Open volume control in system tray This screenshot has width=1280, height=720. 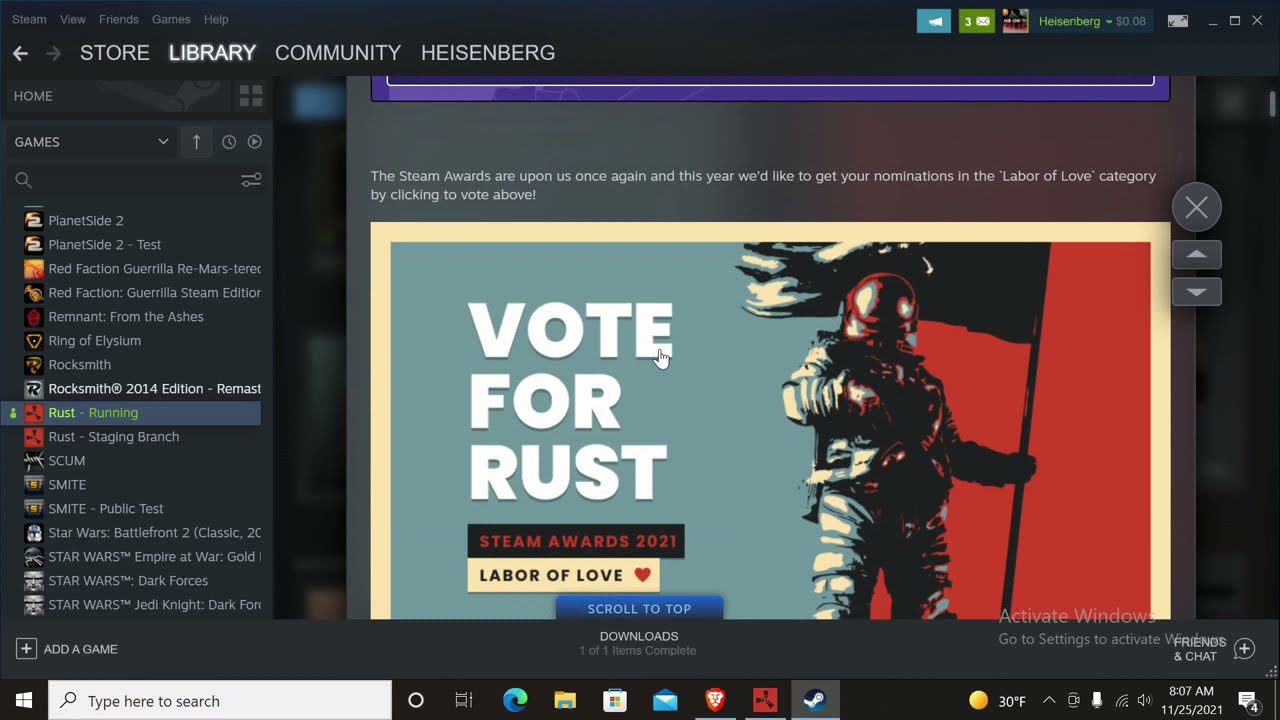[1145, 701]
